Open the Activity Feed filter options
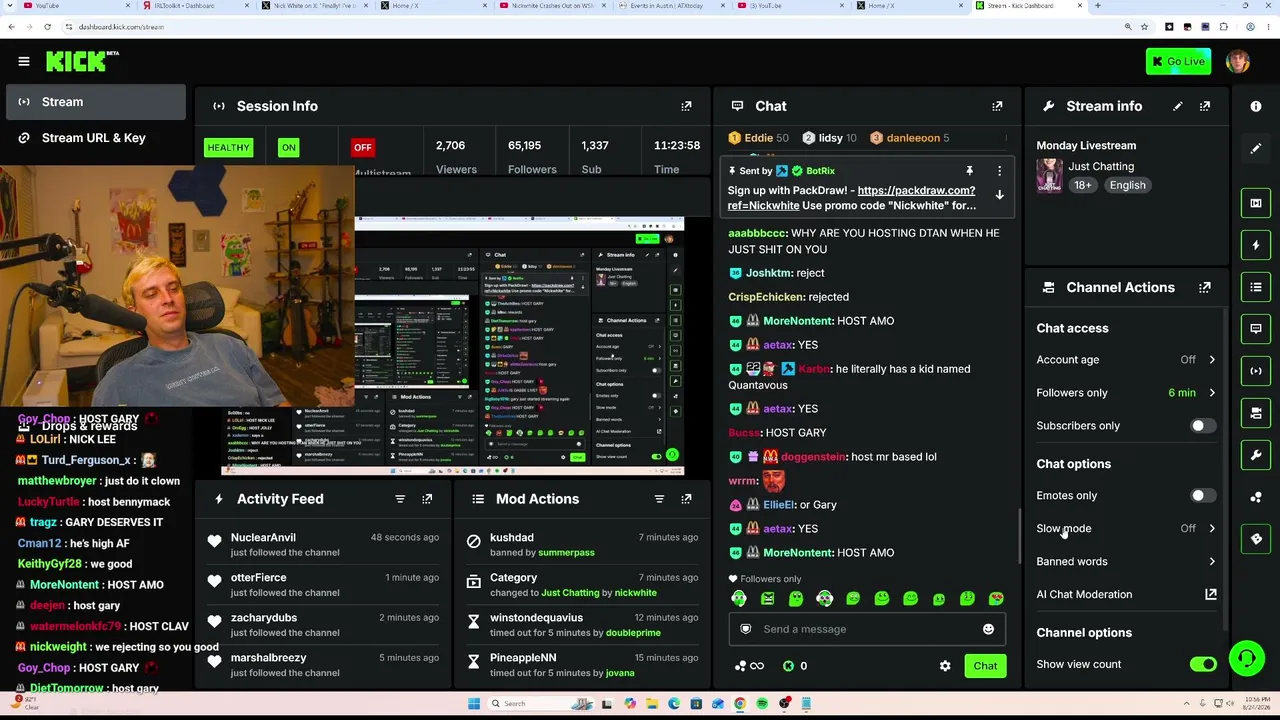Image resolution: width=1280 pixels, height=720 pixels. click(x=400, y=499)
